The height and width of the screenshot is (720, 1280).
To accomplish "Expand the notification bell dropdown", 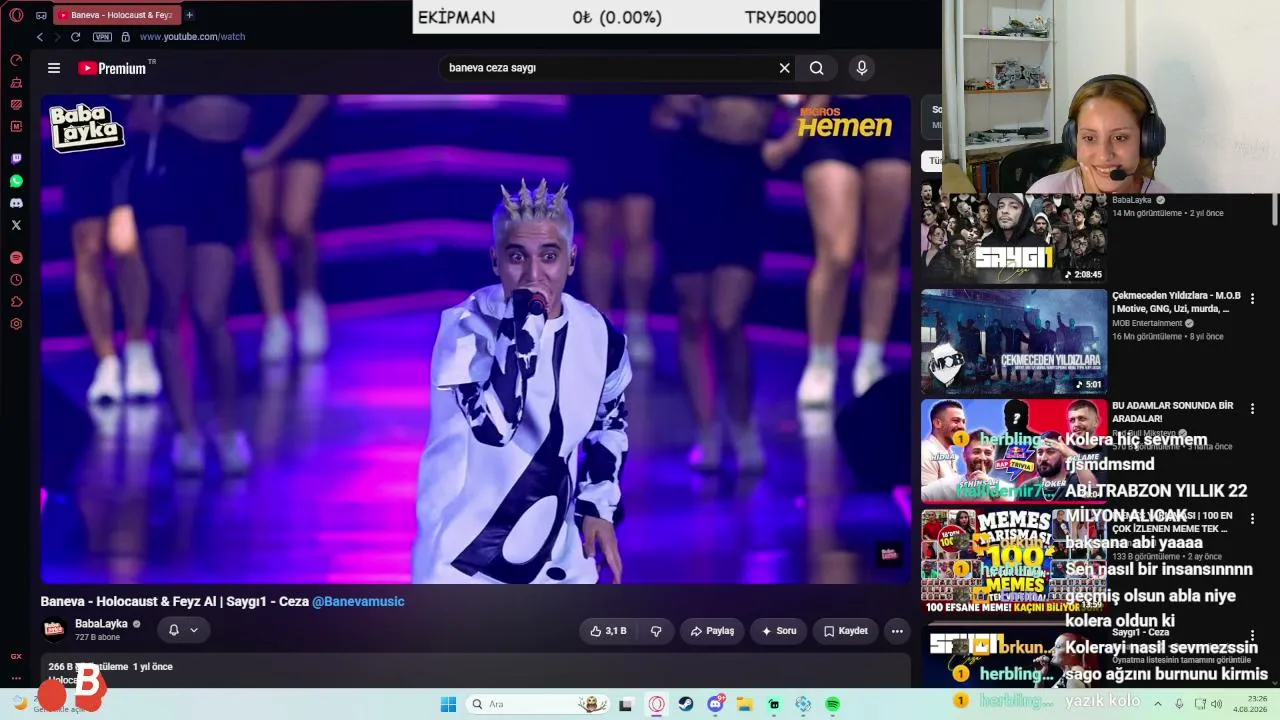I will [183, 630].
